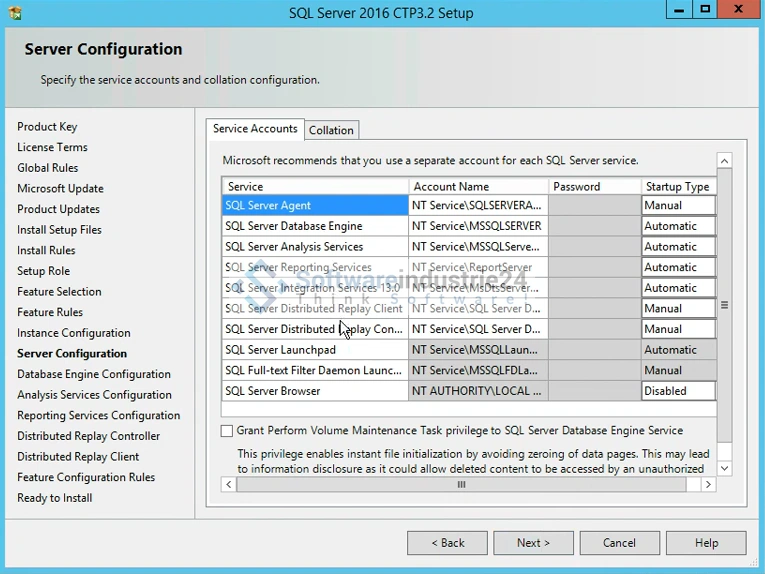The width and height of the screenshot is (765, 574).
Task: Cancel the SQL Server setup
Action: click(x=619, y=543)
